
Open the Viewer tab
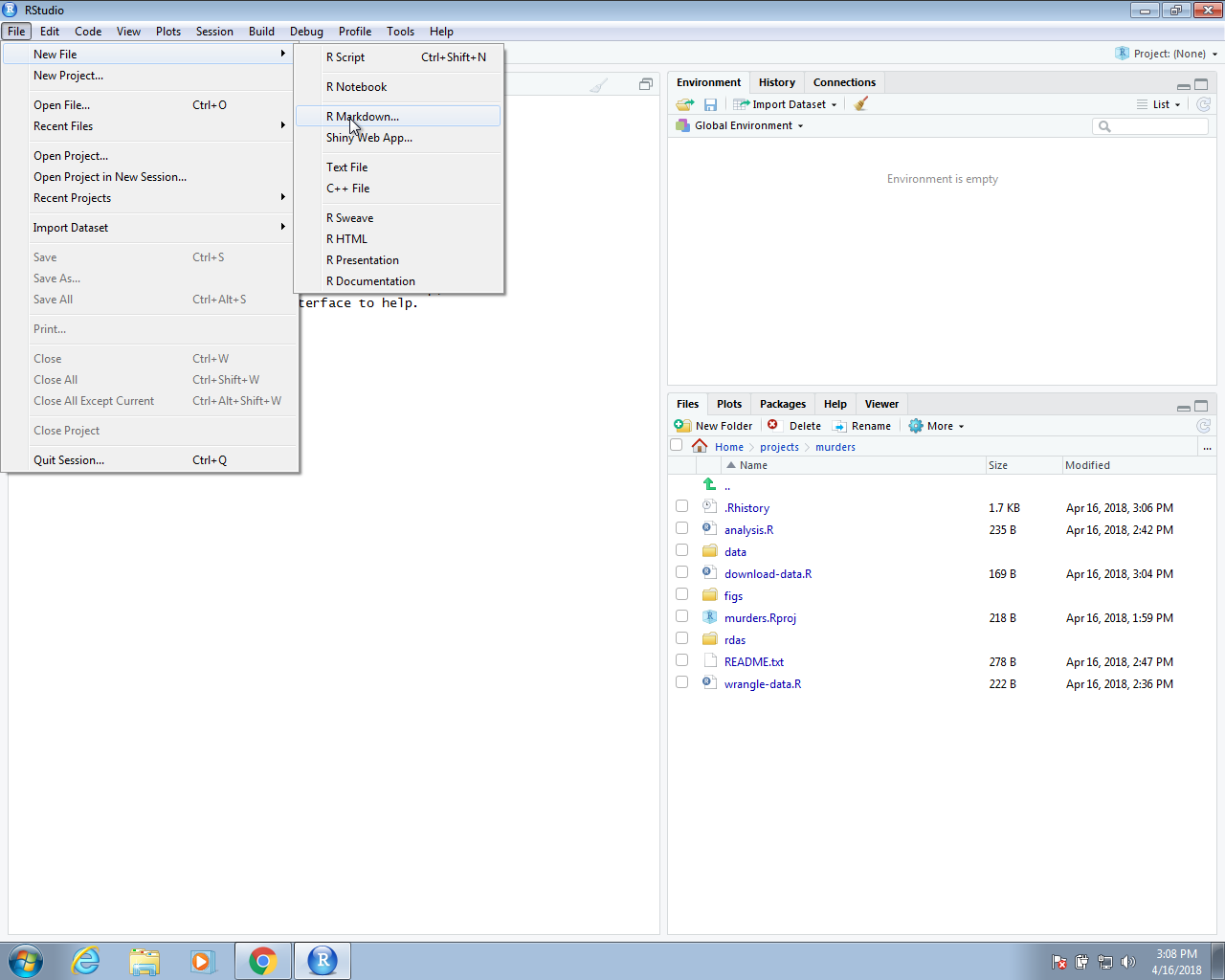tap(881, 404)
